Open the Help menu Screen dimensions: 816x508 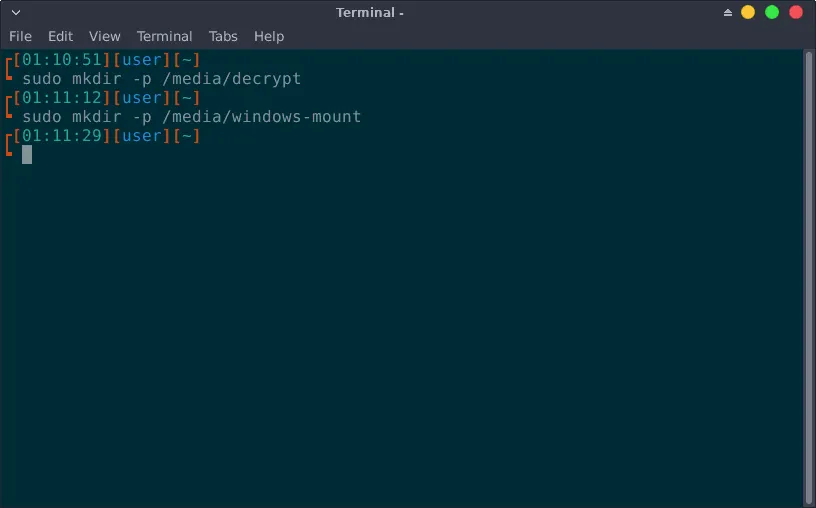269,36
